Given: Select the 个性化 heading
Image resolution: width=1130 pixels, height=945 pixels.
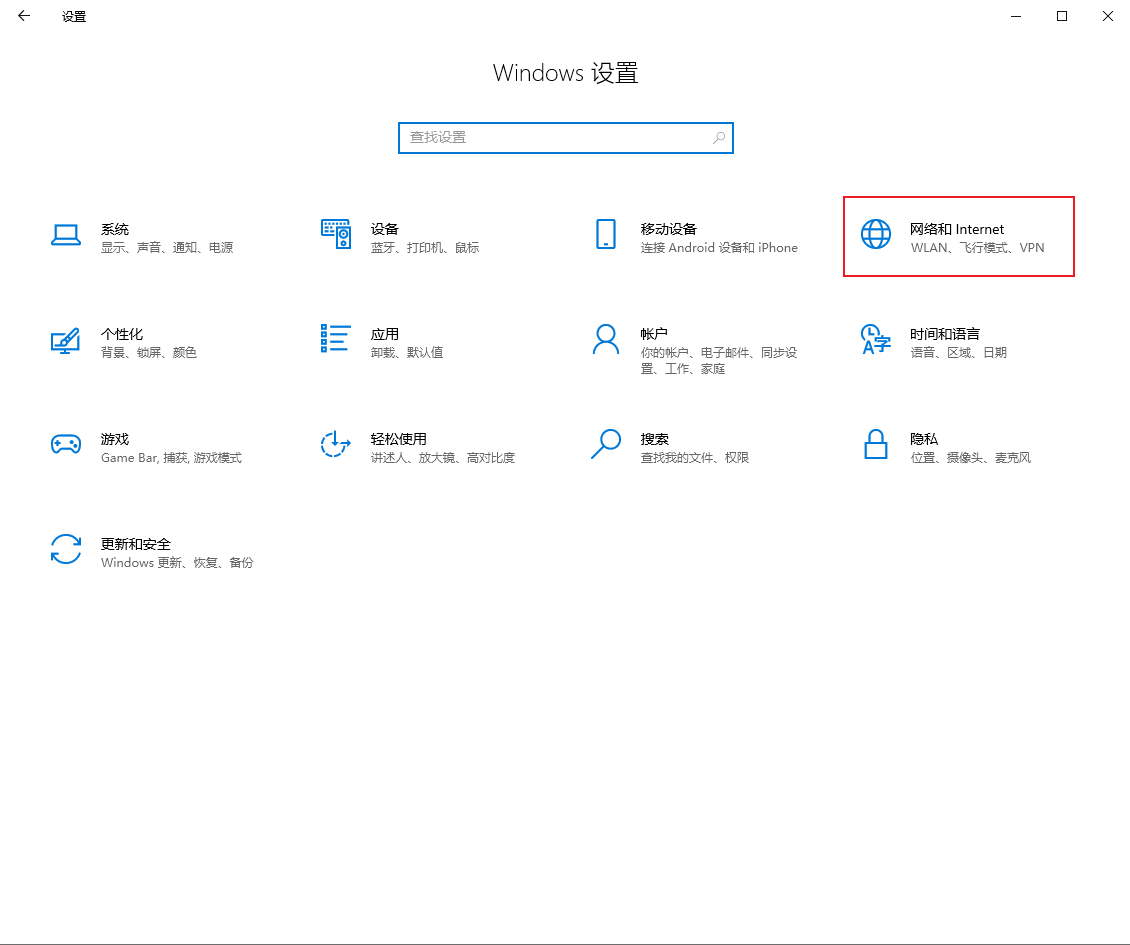Looking at the screenshot, I should pyautogui.click(x=122, y=334).
